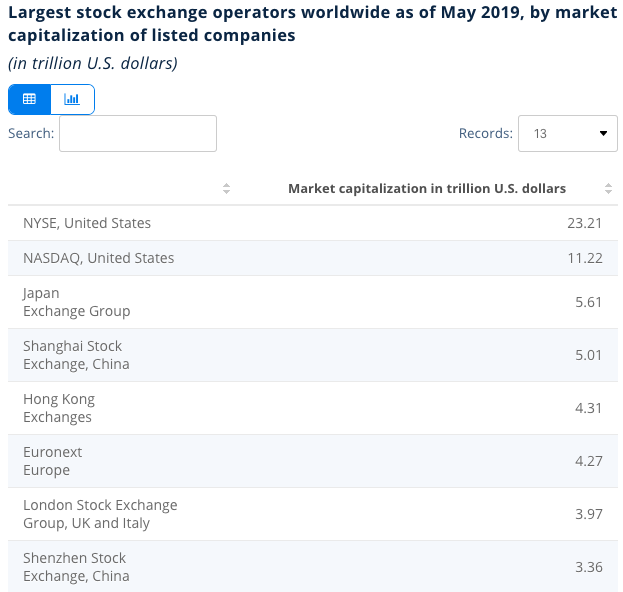
Task: Sort by exchange name column arrows
Action: point(226,188)
